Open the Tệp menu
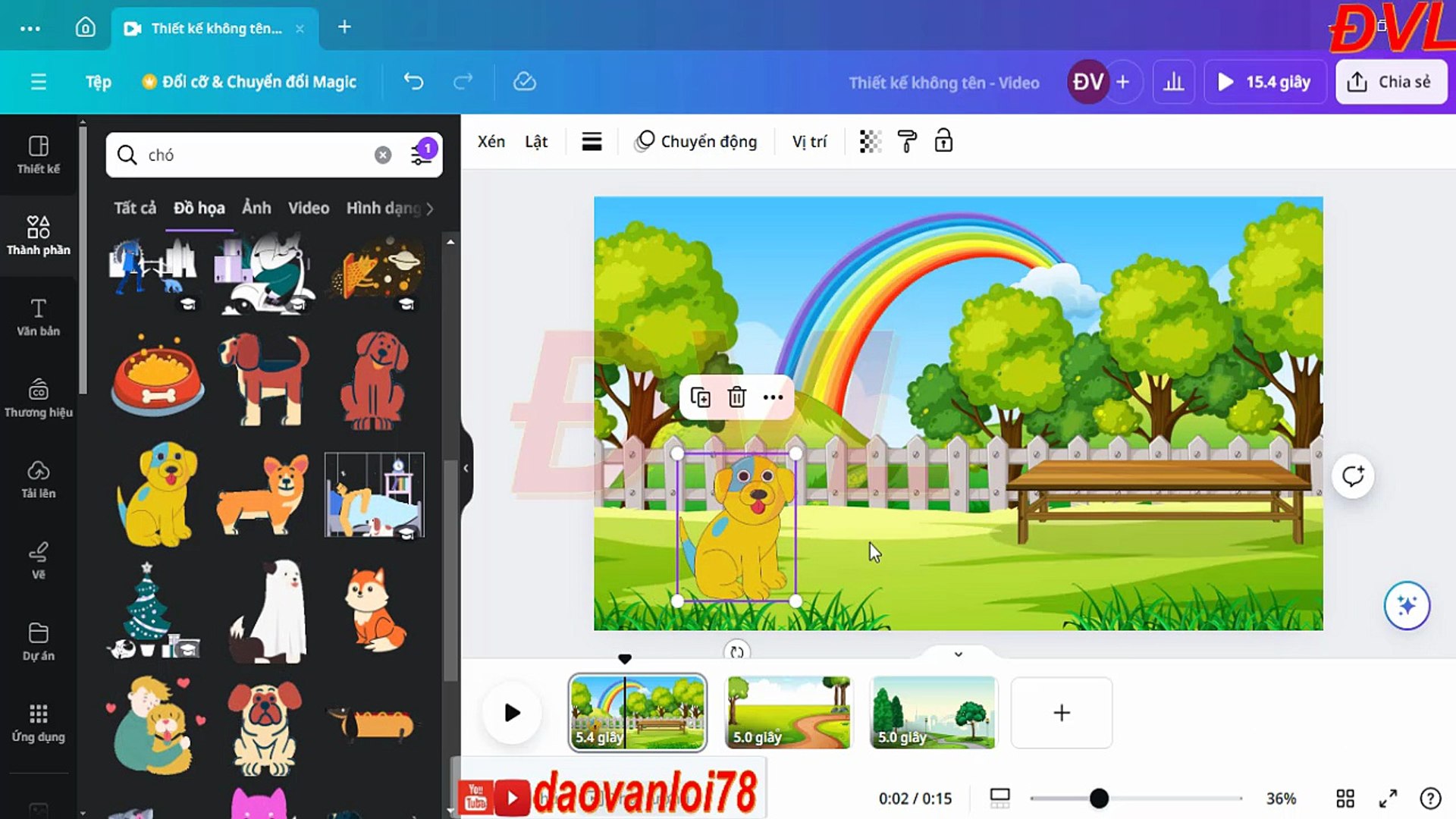The image size is (1456, 819). [97, 81]
